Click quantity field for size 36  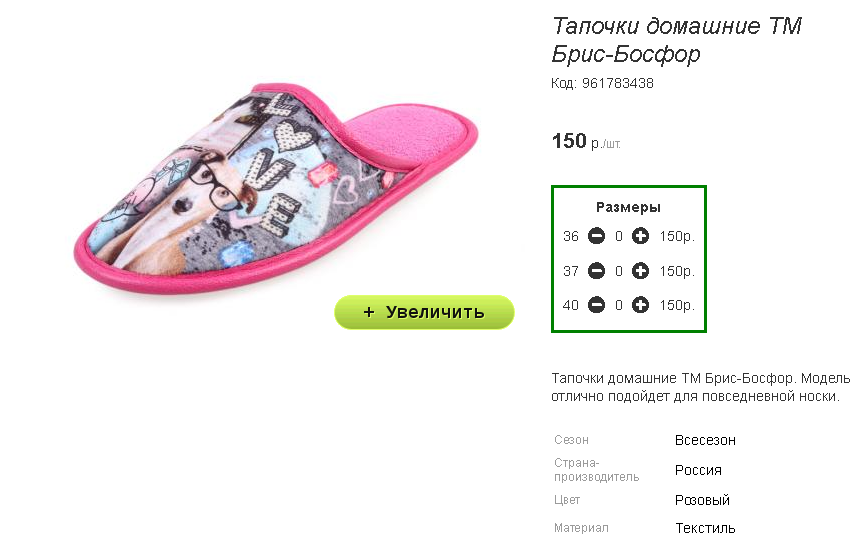[x=619, y=237]
